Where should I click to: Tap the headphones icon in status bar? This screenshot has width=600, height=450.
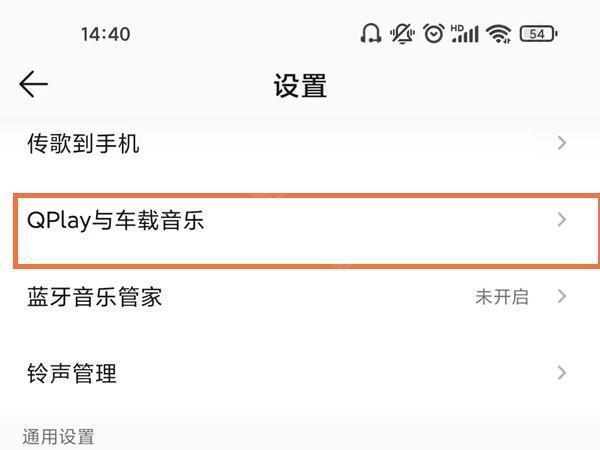pos(370,34)
